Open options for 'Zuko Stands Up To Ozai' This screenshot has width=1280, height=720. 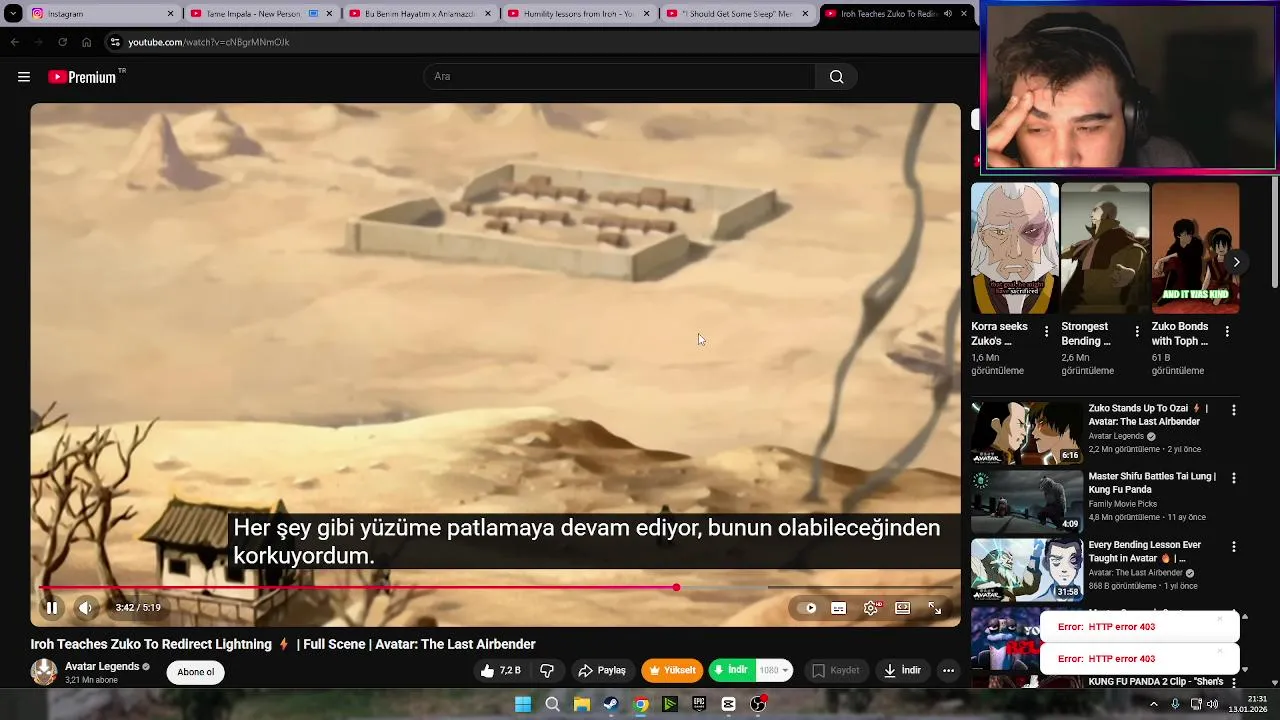1234,410
